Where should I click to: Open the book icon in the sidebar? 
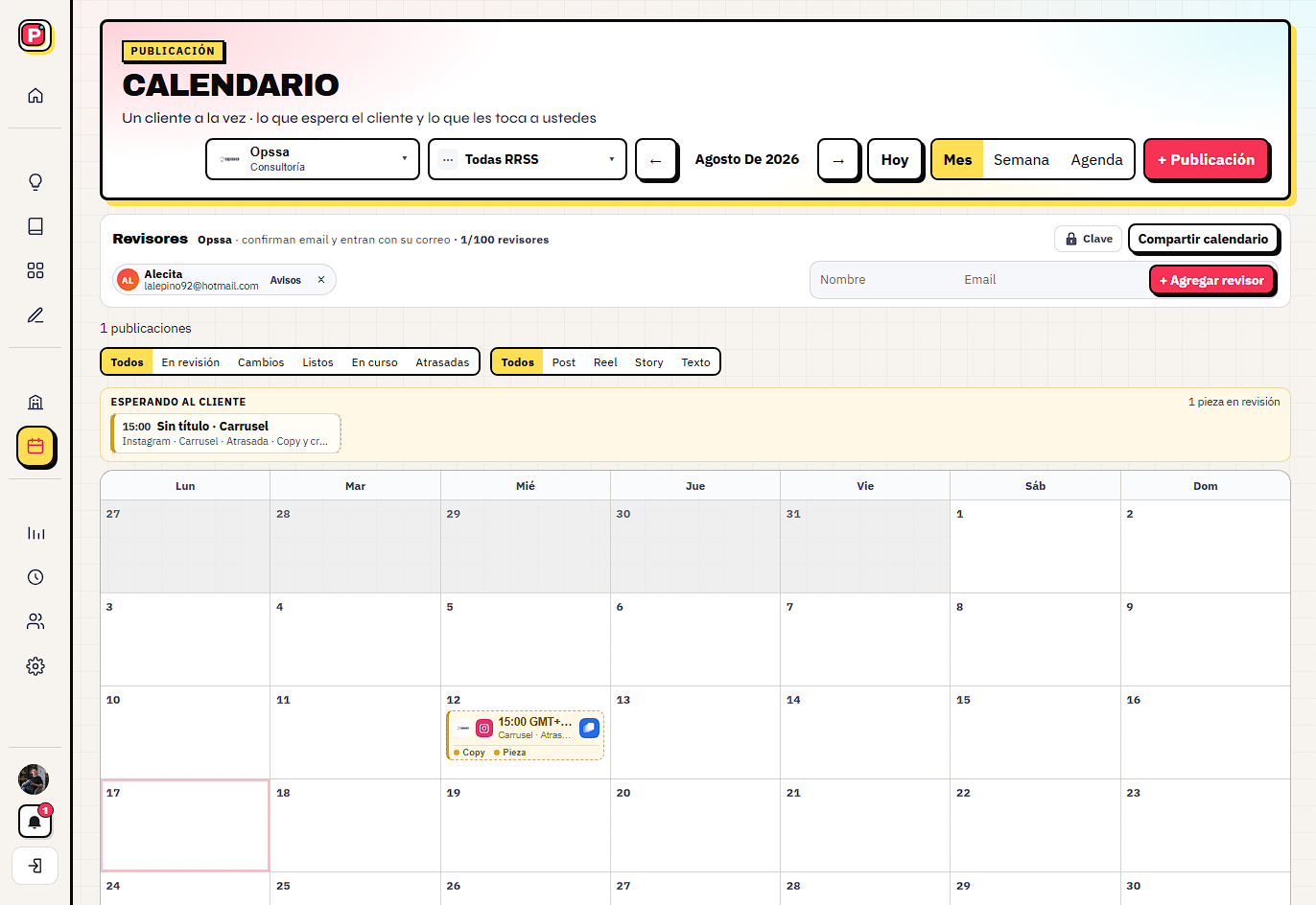35,226
